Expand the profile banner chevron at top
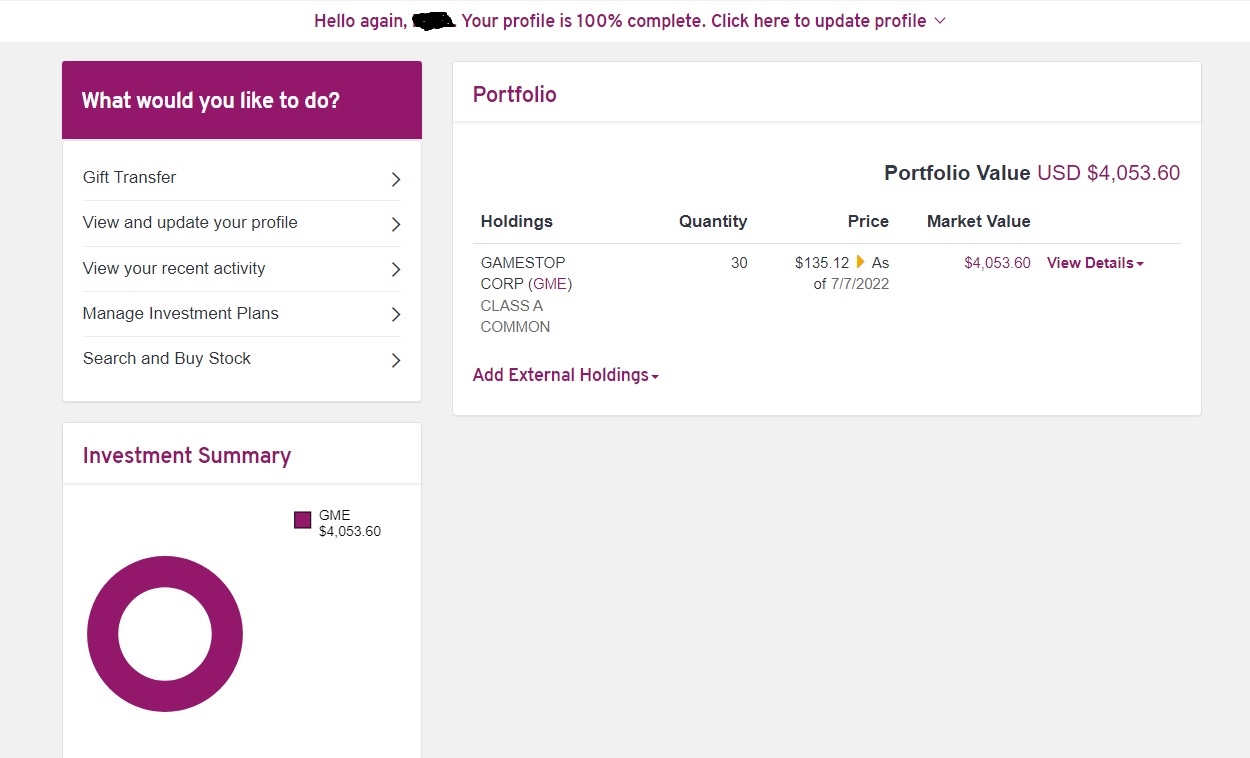Image resolution: width=1250 pixels, height=758 pixels. (x=939, y=21)
